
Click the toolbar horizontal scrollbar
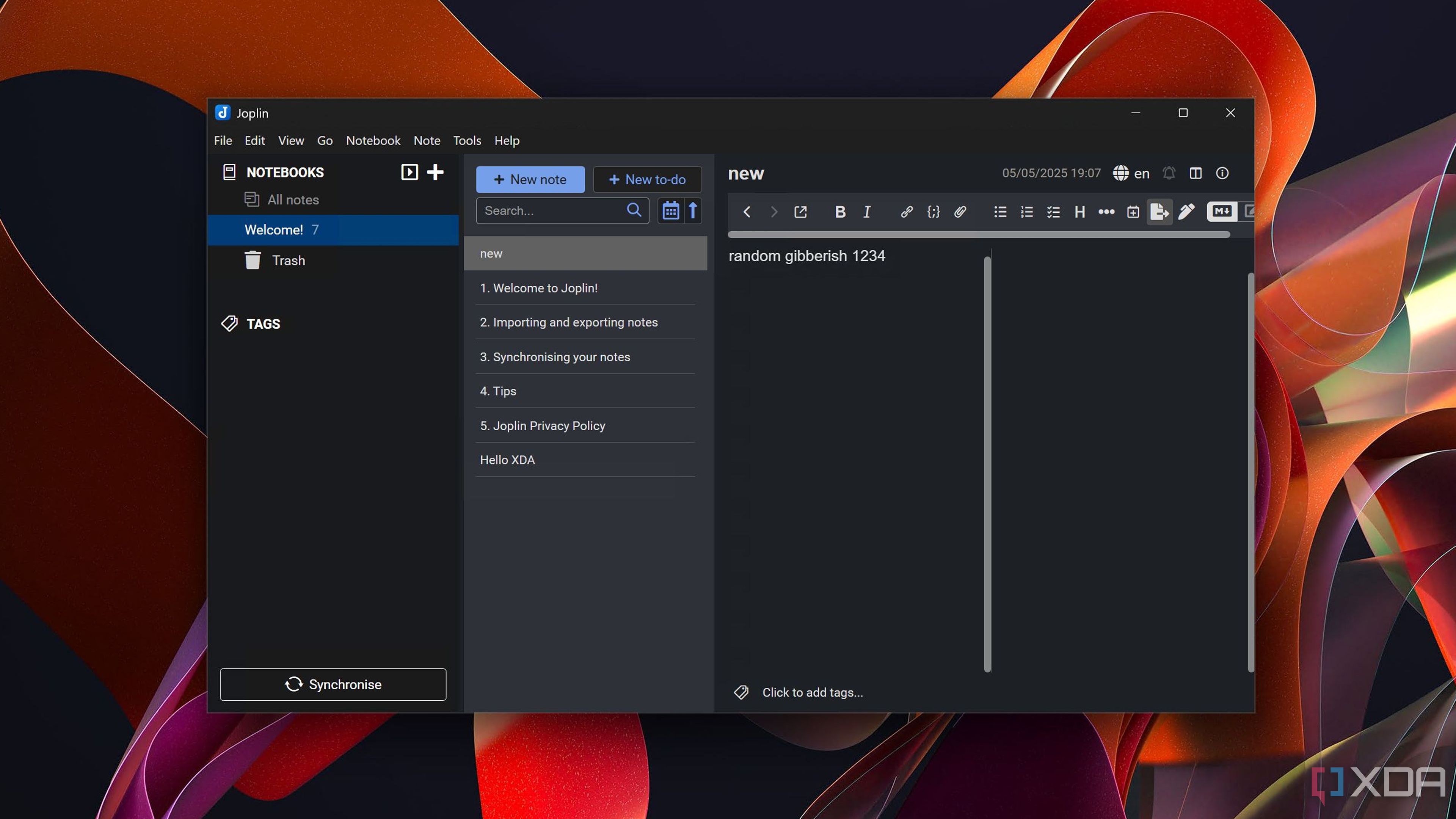(979, 235)
